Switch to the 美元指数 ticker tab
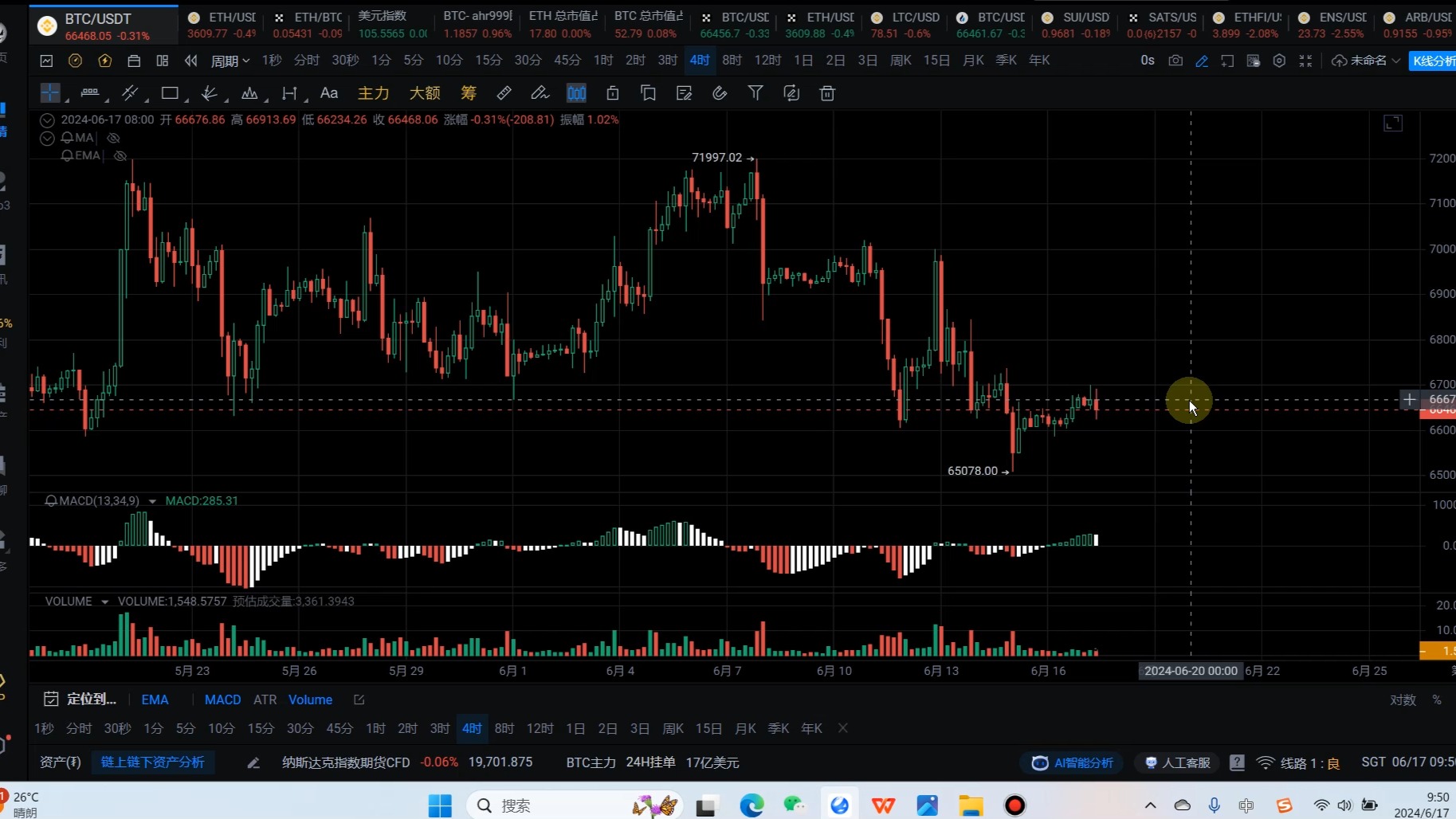 [x=392, y=25]
